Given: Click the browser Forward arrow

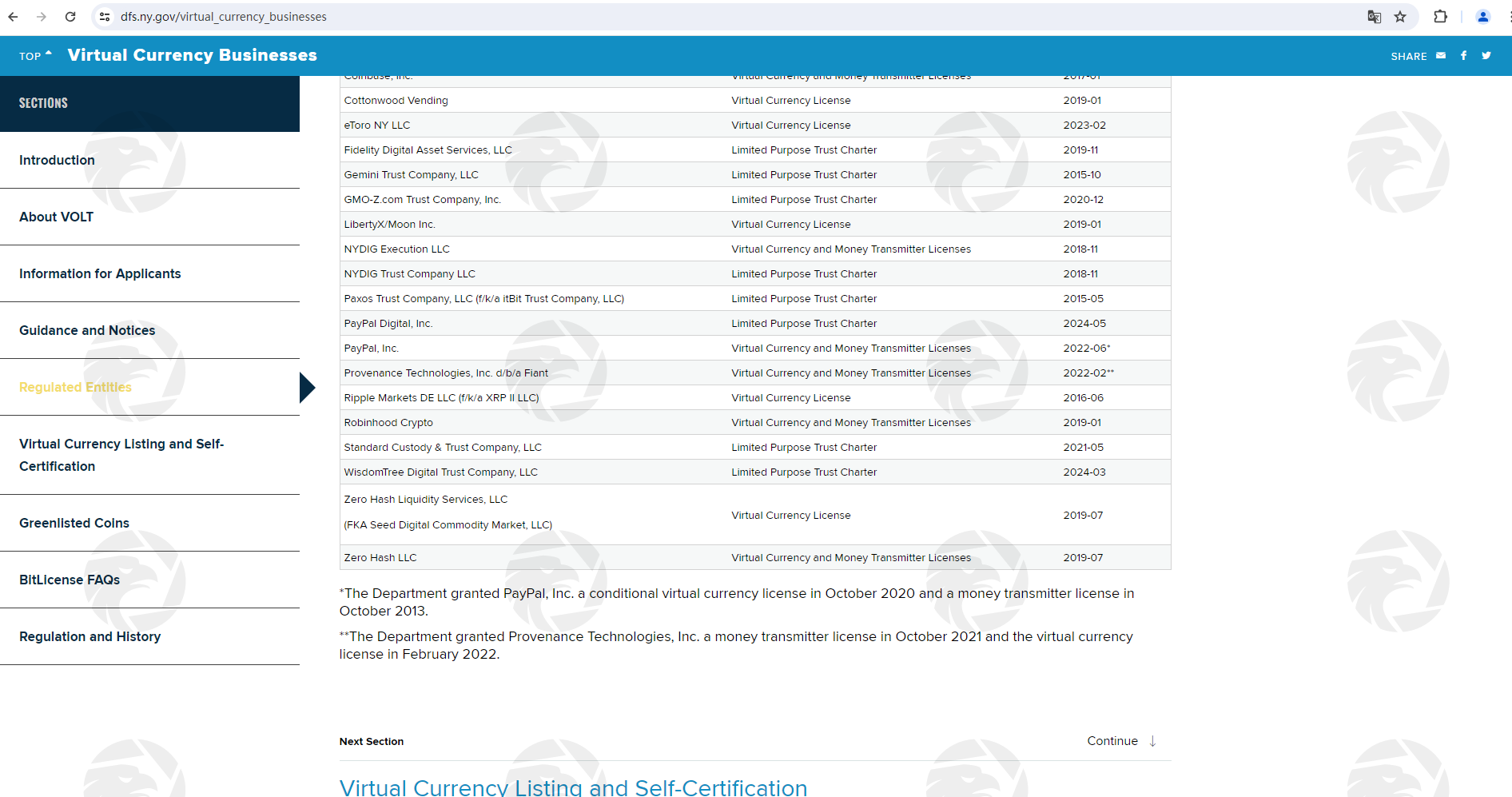Looking at the screenshot, I should tap(42, 17).
